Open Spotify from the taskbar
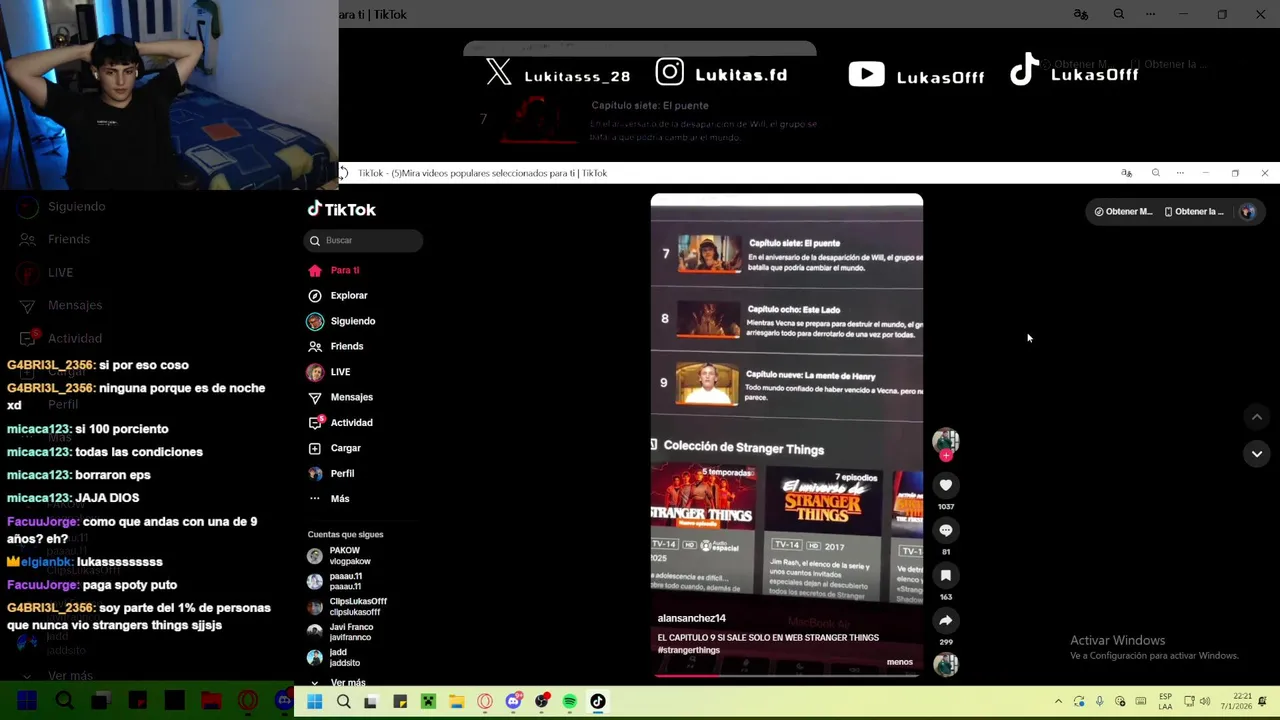1280x720 pixels. pos(570,702)
